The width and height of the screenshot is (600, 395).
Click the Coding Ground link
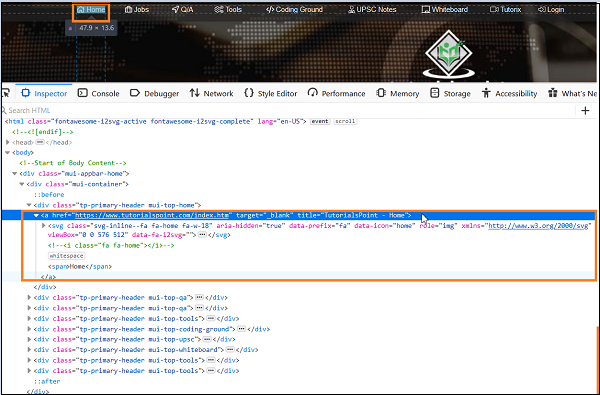294,10
